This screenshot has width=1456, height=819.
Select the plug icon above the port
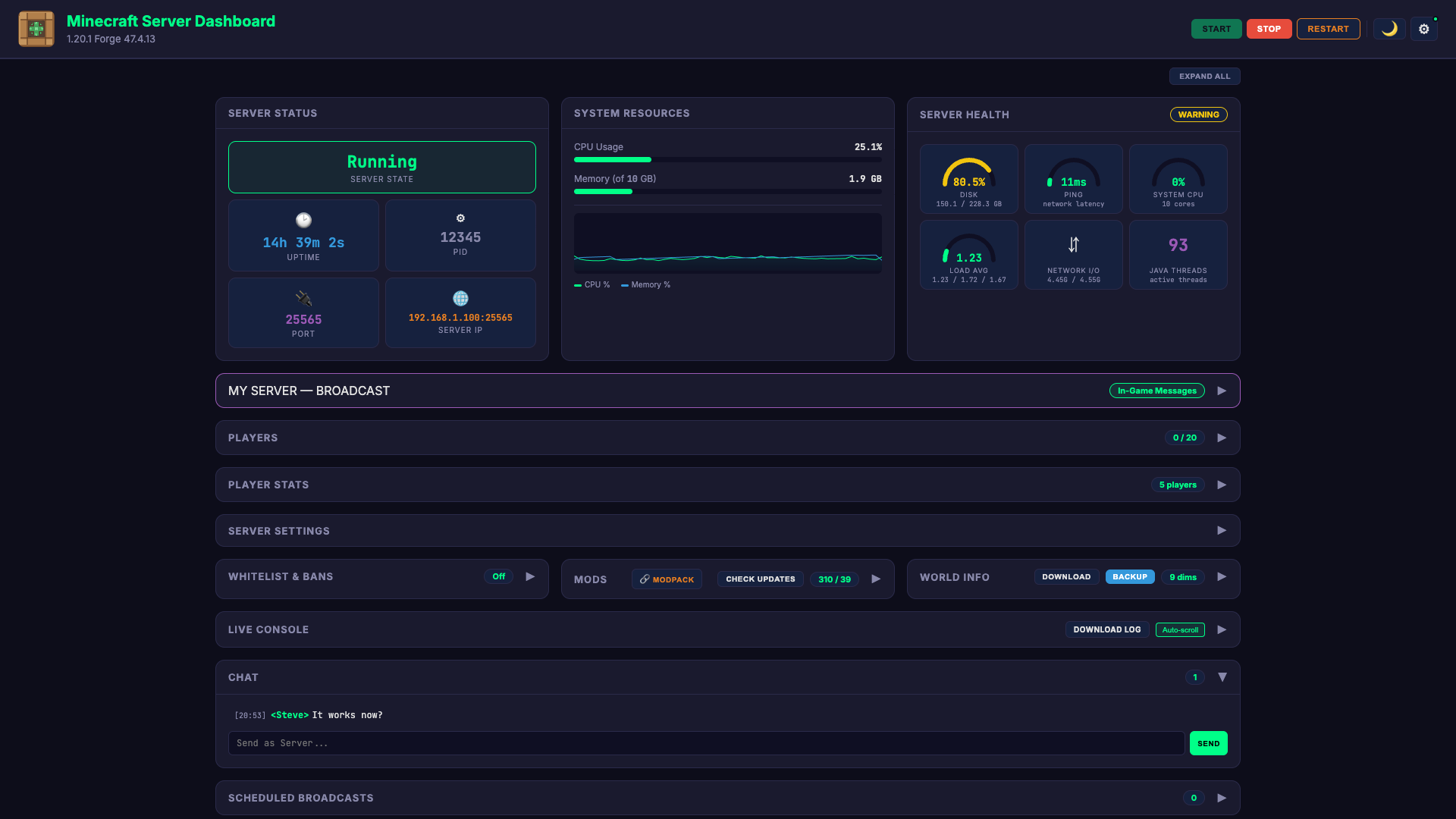pos(303,298)
